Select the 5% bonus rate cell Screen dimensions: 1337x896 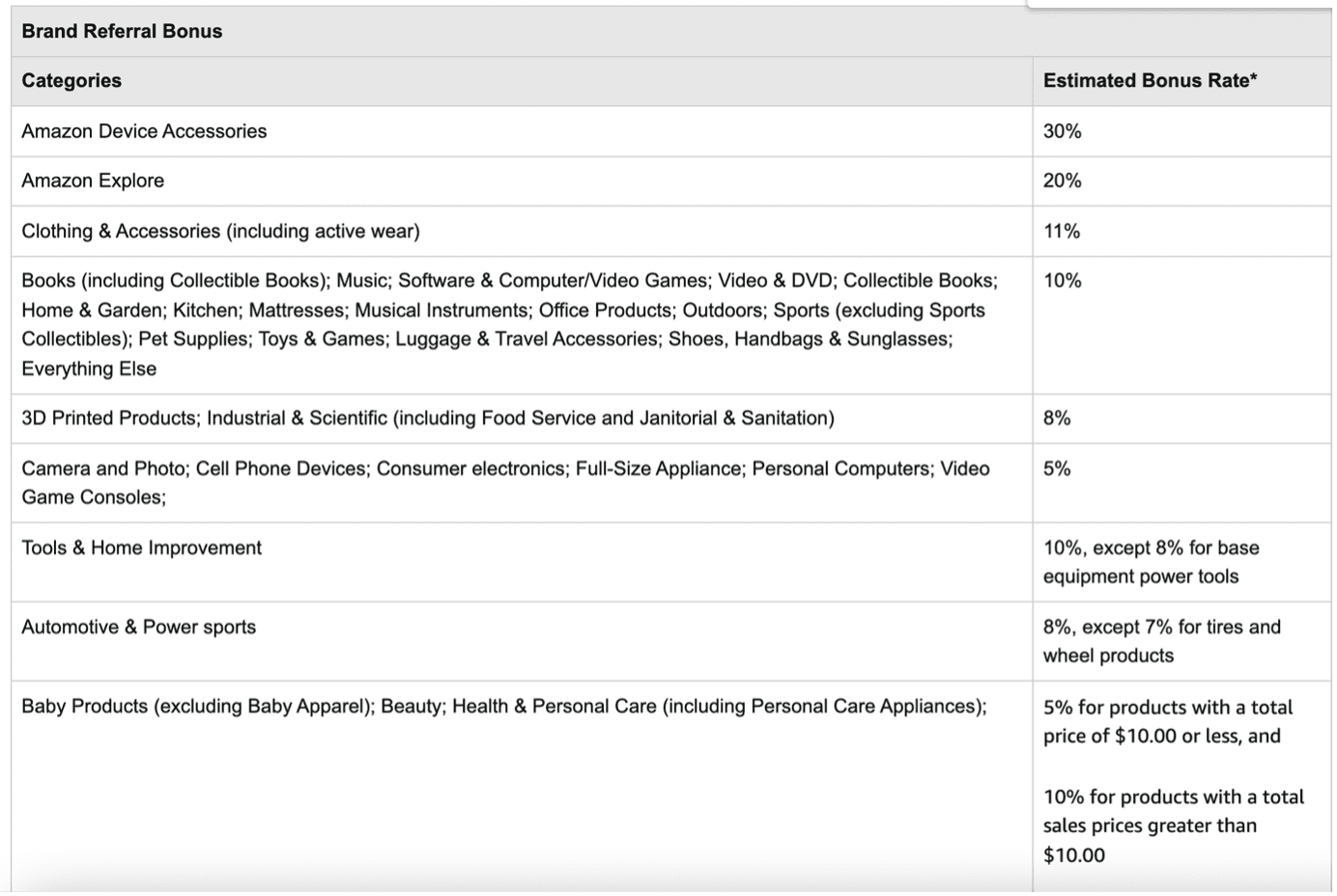pos(1056,468)
